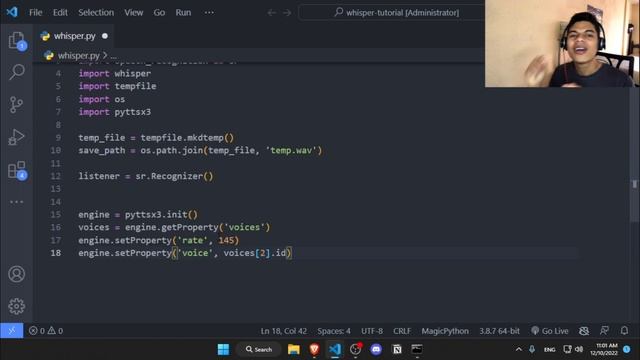Open Discord from taskbar
640x360 pixels.
click(376, 349)
